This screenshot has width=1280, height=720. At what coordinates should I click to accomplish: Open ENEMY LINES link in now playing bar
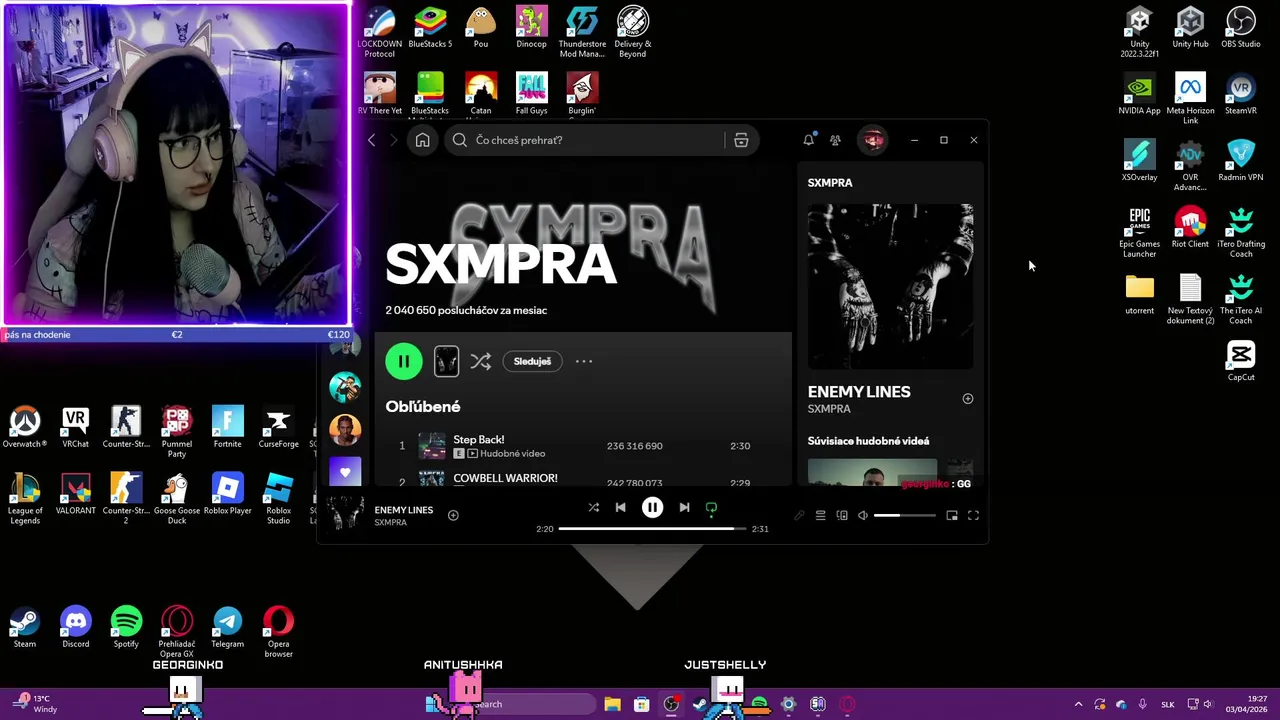404,510
